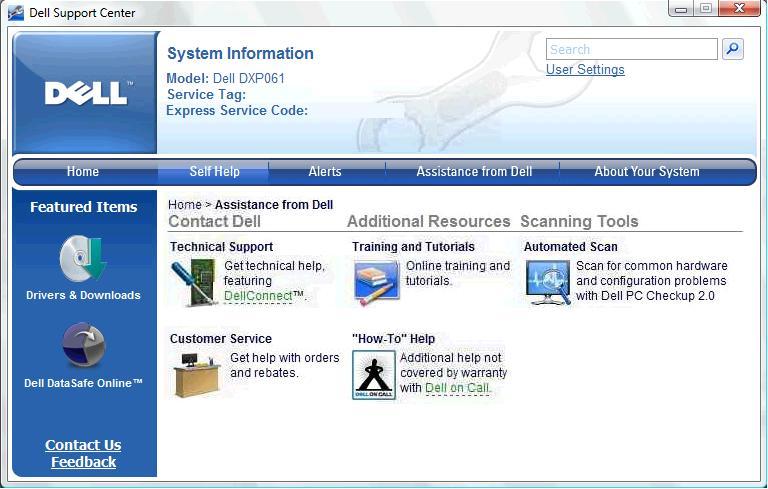Click the Dell logo
This screenshot has width=768, height=489.
coord(86,93)
